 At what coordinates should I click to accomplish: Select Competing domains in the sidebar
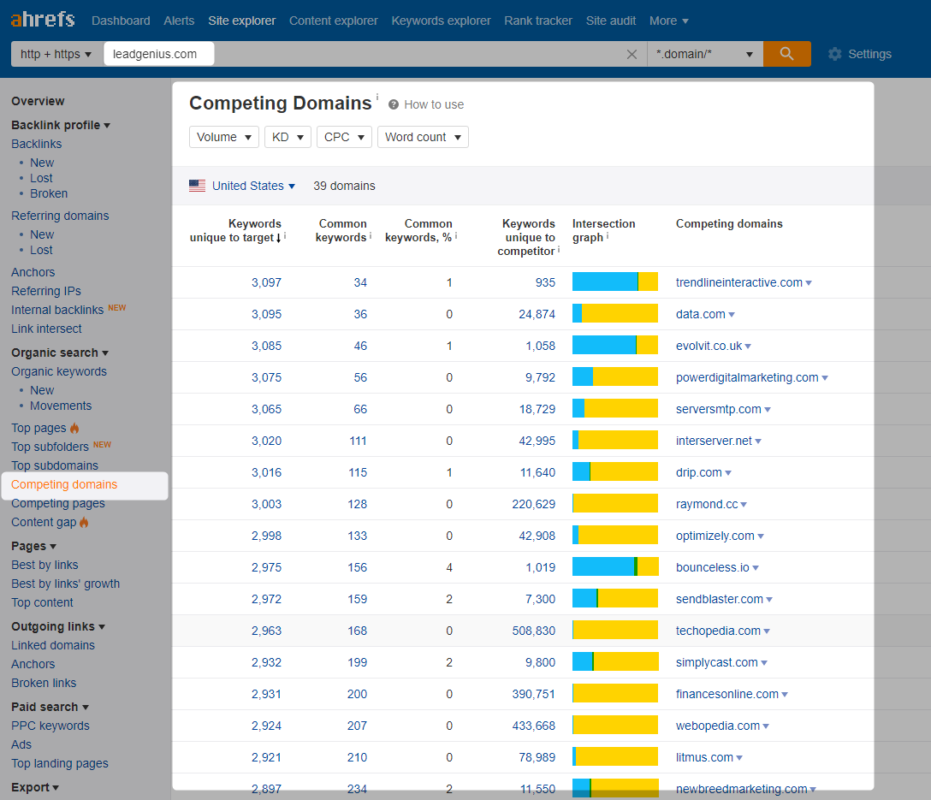pos(64,485)
